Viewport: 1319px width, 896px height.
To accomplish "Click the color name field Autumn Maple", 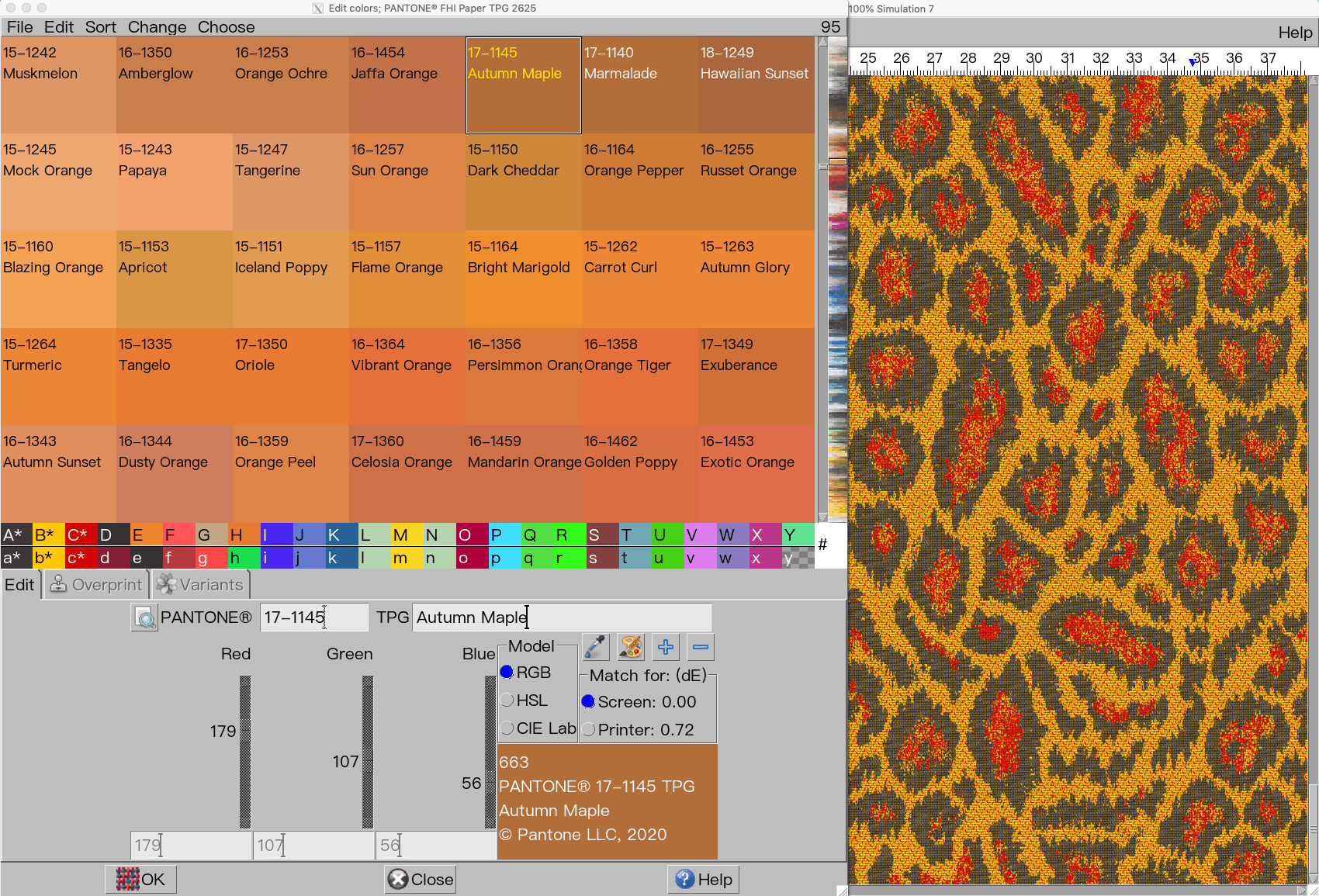I will pyautogui.click(x=561, y=618).
